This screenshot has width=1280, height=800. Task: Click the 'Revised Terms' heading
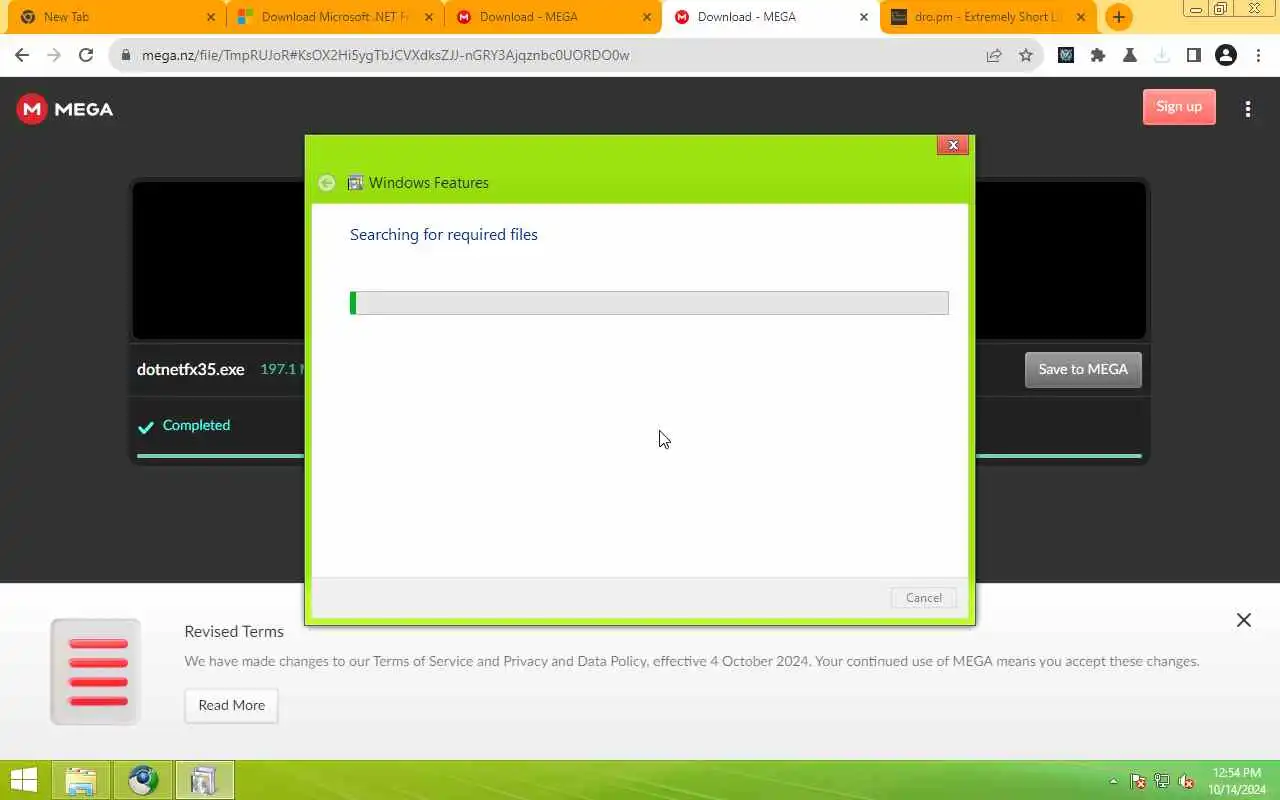[x=234, y=631]
